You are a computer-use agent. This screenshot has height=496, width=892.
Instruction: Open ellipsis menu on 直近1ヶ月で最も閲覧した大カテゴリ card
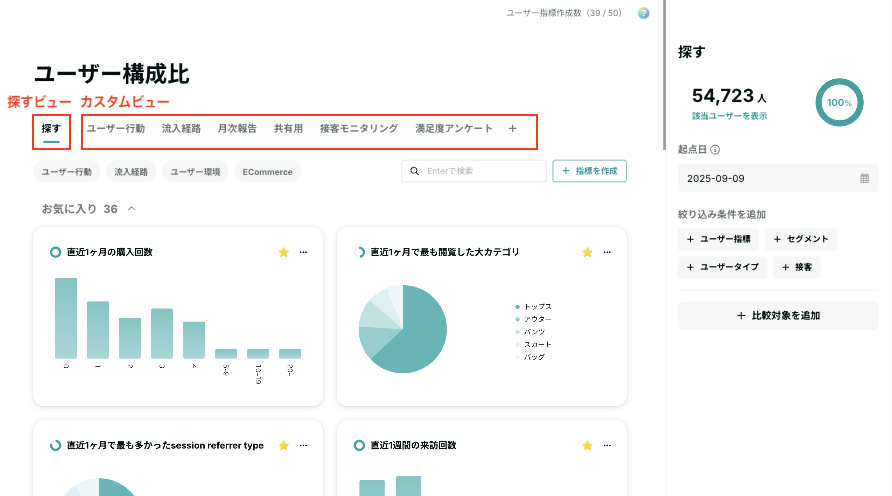tap(607, 252)
